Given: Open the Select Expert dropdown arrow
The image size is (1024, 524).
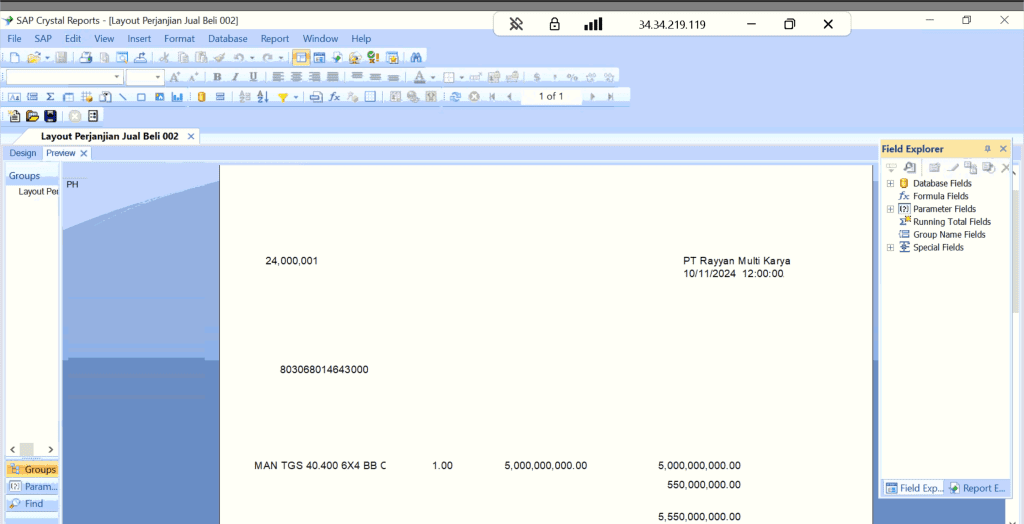Looking at the screenshot, I should [296, 97].
